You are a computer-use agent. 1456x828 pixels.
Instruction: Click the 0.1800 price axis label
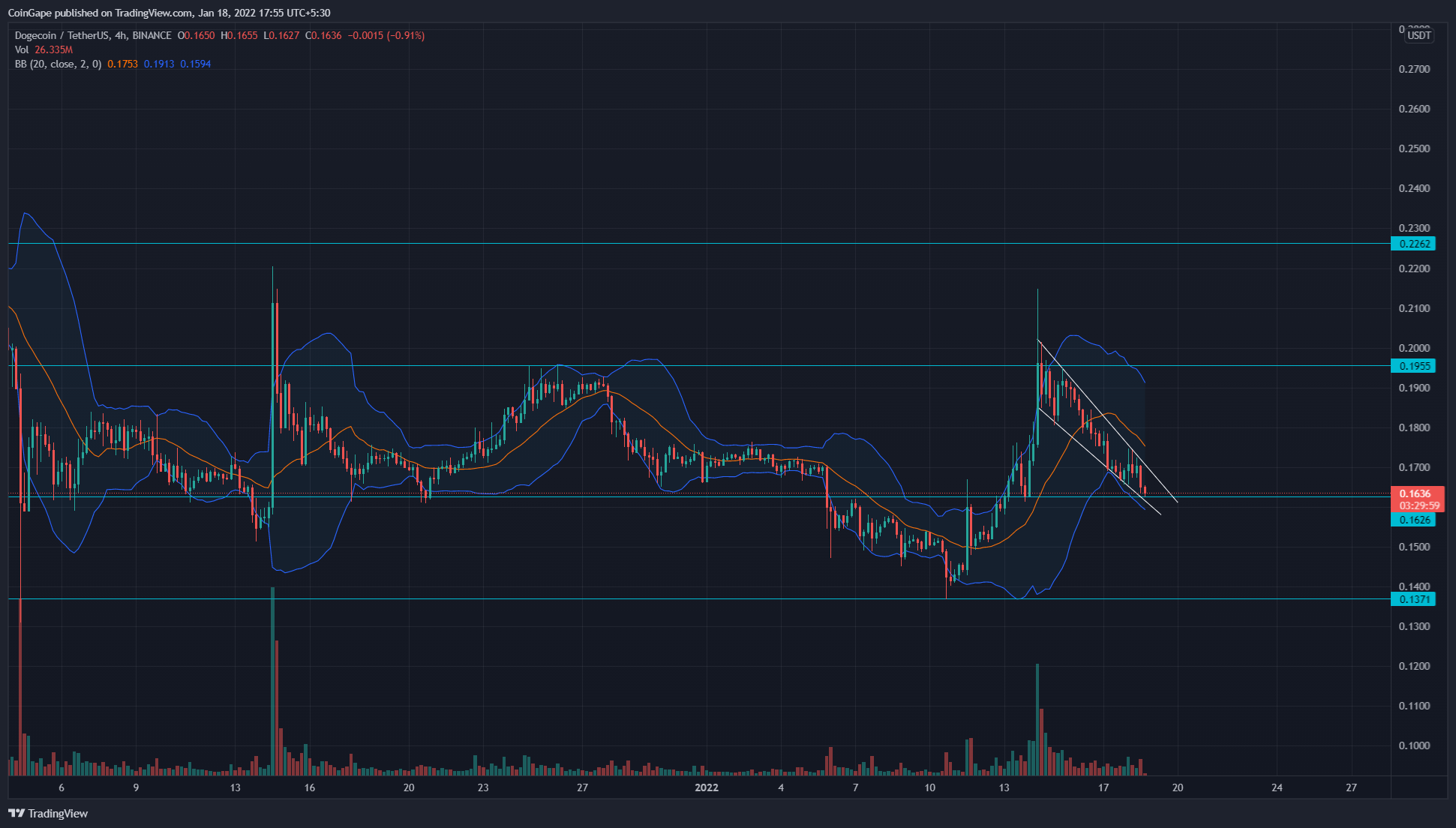[1415, 427]
